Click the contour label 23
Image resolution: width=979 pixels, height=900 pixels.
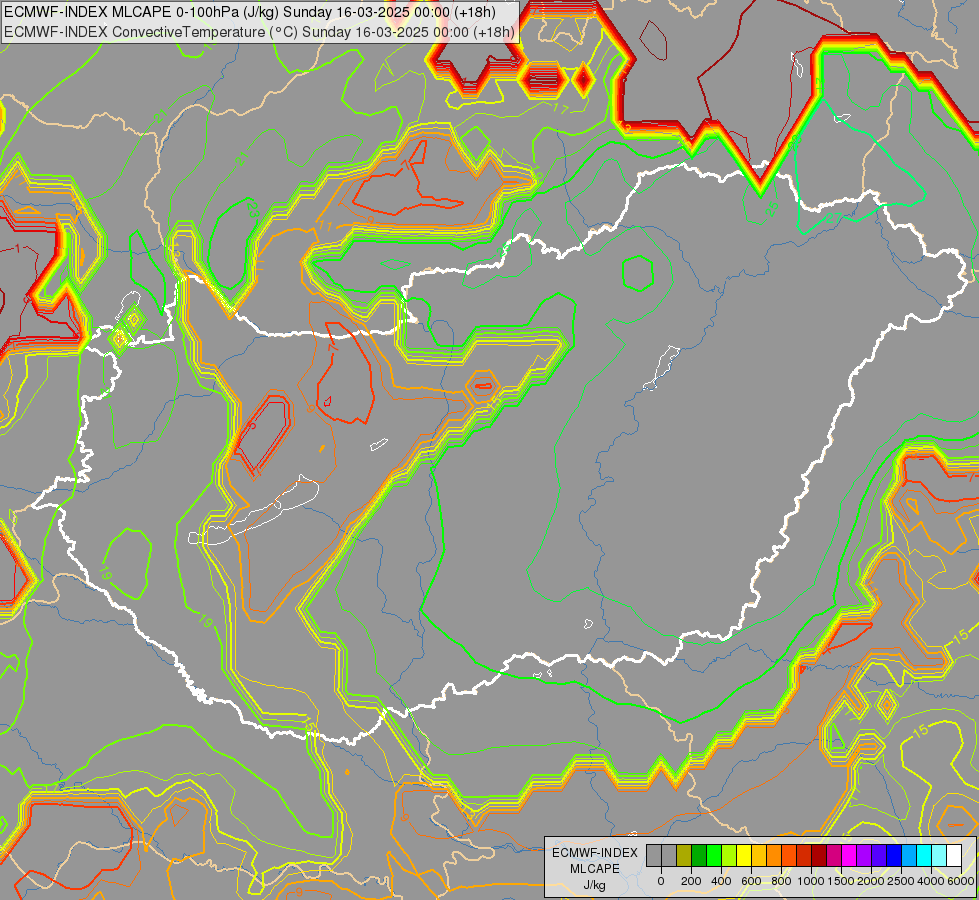click(x=253, y=210)
